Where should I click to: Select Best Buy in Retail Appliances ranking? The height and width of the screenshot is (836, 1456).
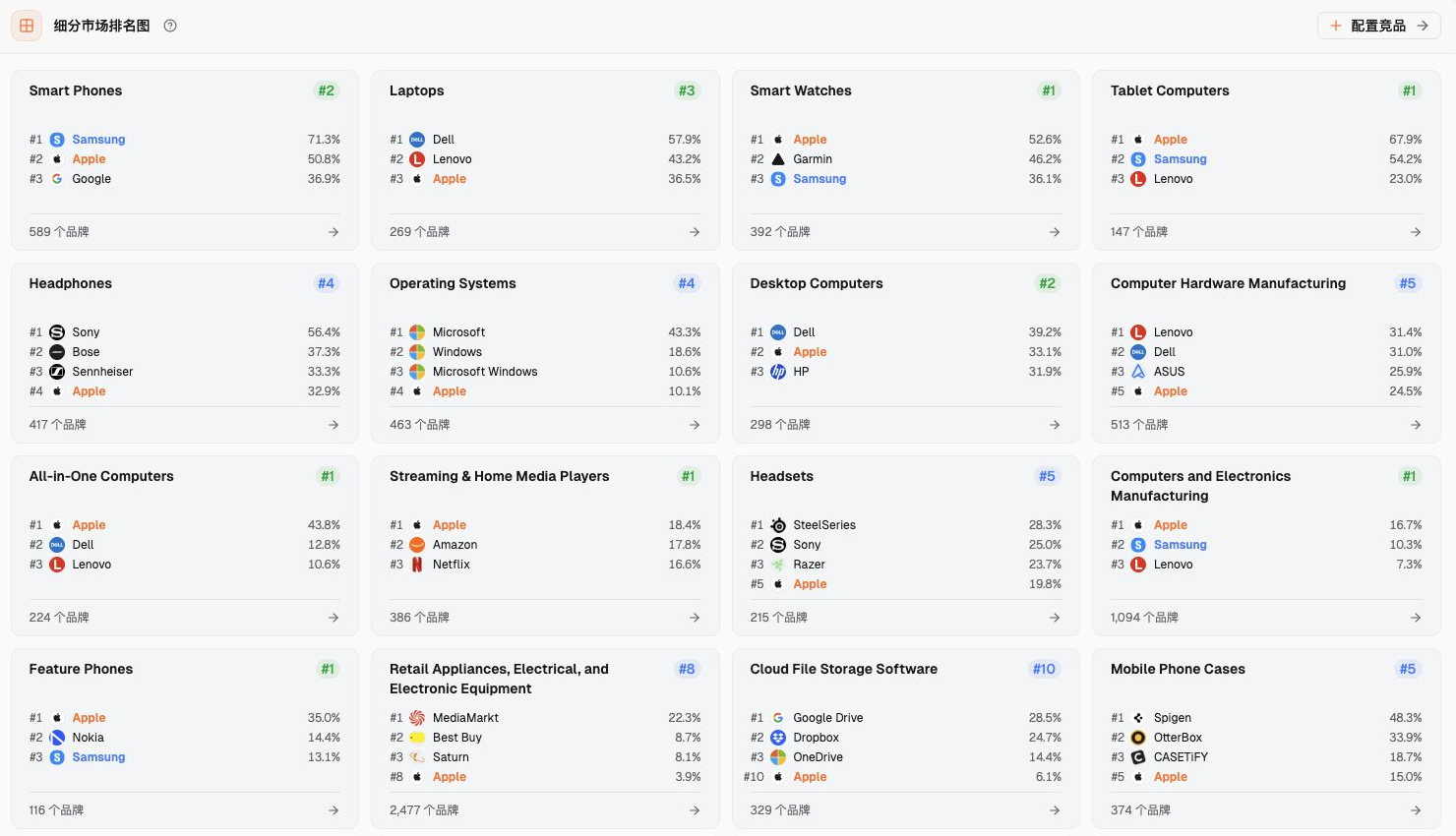pyautogui.click(x=457, y=738)
